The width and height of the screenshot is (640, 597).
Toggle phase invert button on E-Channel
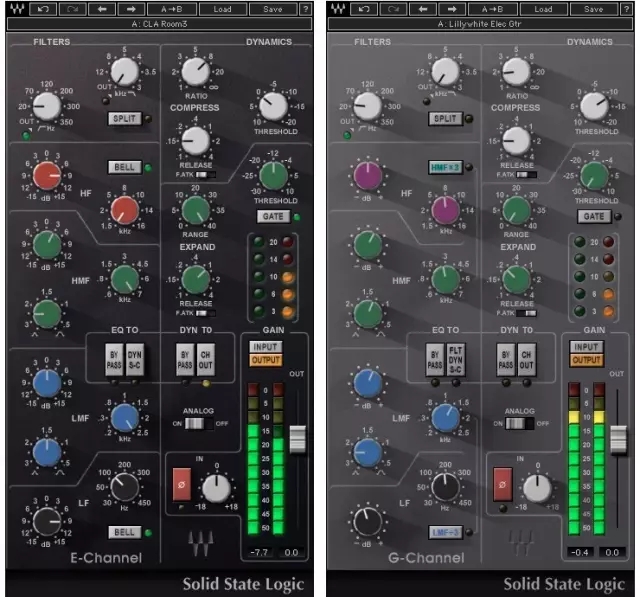182,484
